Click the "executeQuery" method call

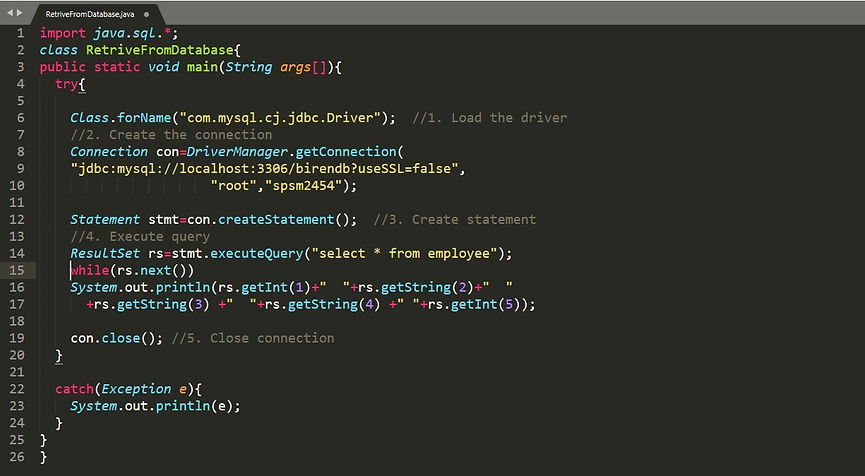coord(257,254)
